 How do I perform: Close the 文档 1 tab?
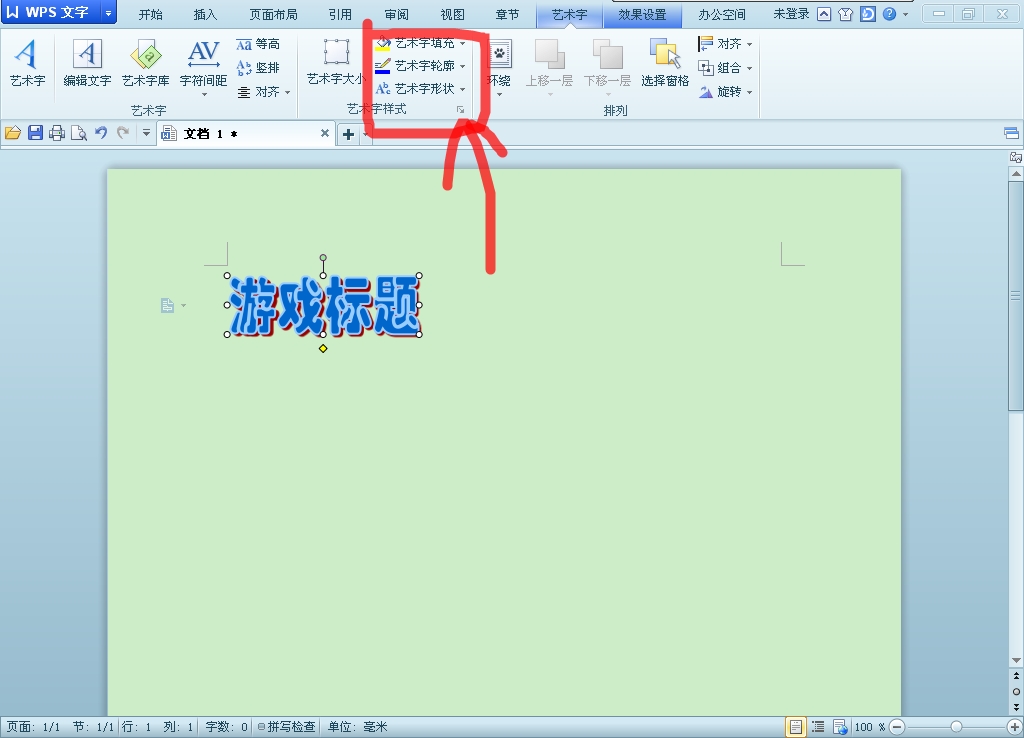(325, 133)
